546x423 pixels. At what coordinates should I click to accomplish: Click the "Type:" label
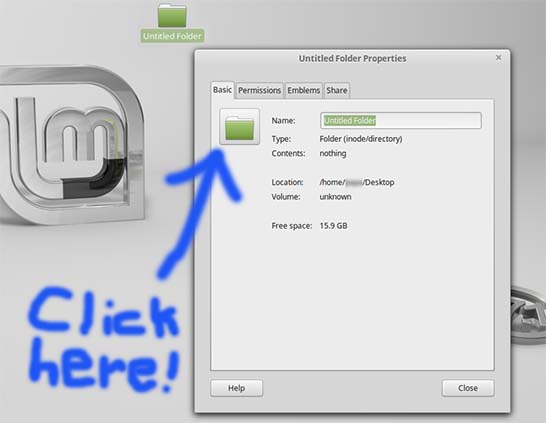coord(281,139)
